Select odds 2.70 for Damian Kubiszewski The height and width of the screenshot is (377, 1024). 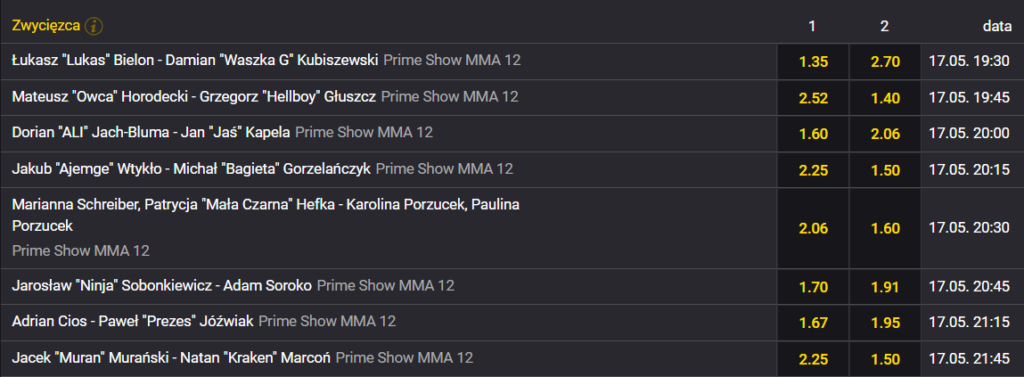tap(885, 62)
